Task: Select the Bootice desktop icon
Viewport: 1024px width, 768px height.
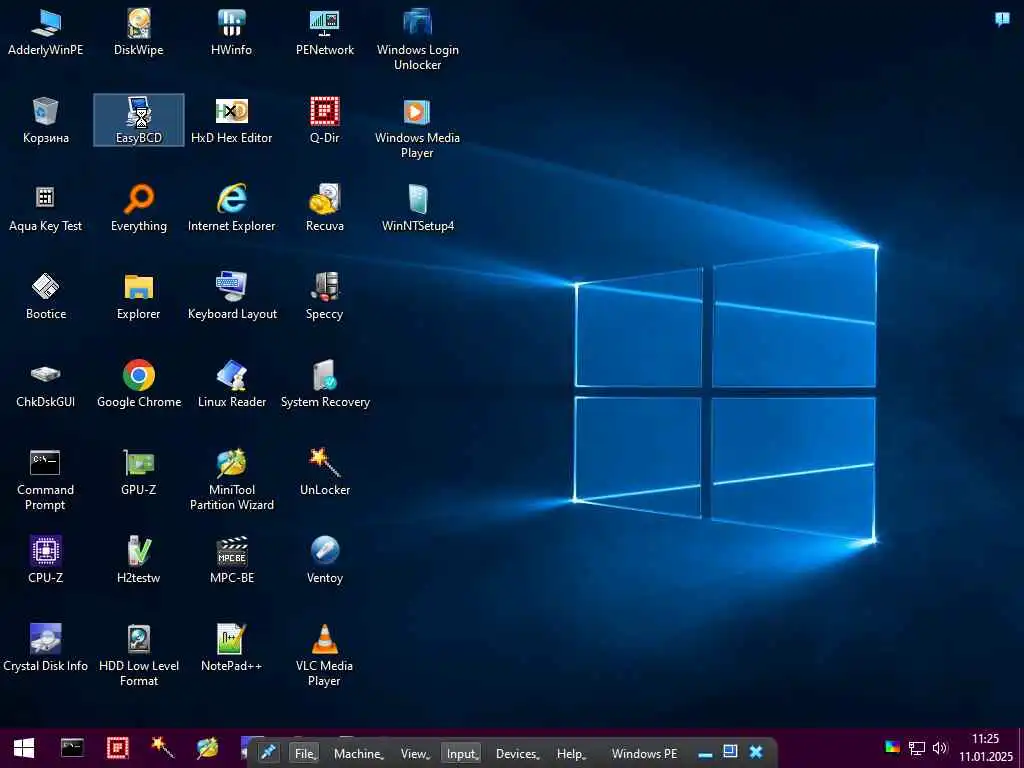Action: (46, 297)
